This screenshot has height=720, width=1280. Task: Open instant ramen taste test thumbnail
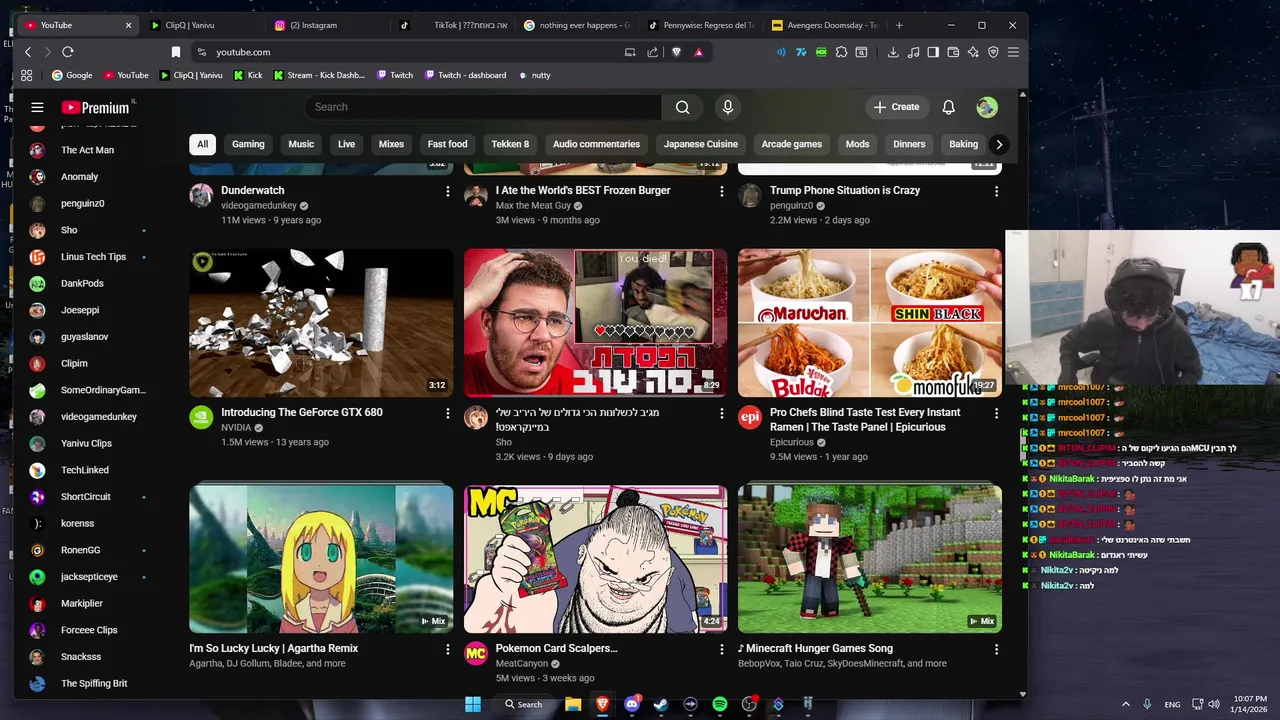tap(870, 323)
